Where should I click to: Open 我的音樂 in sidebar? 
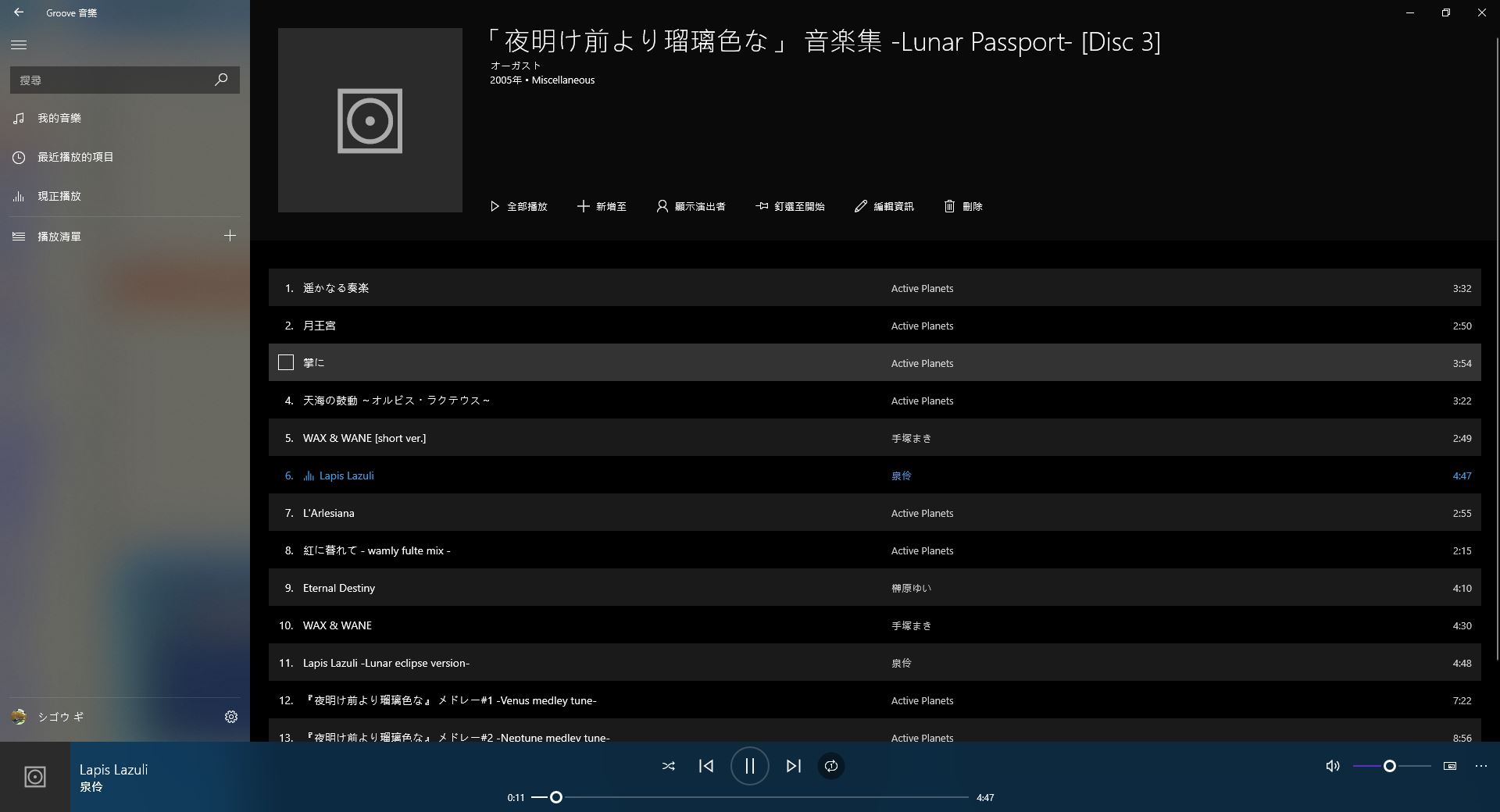125,118
